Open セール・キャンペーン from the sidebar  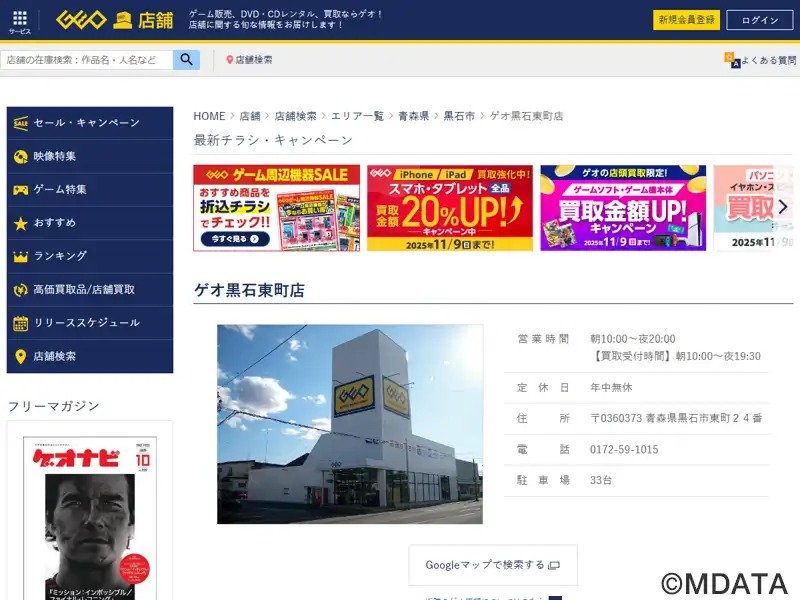[x=90, y=123]
